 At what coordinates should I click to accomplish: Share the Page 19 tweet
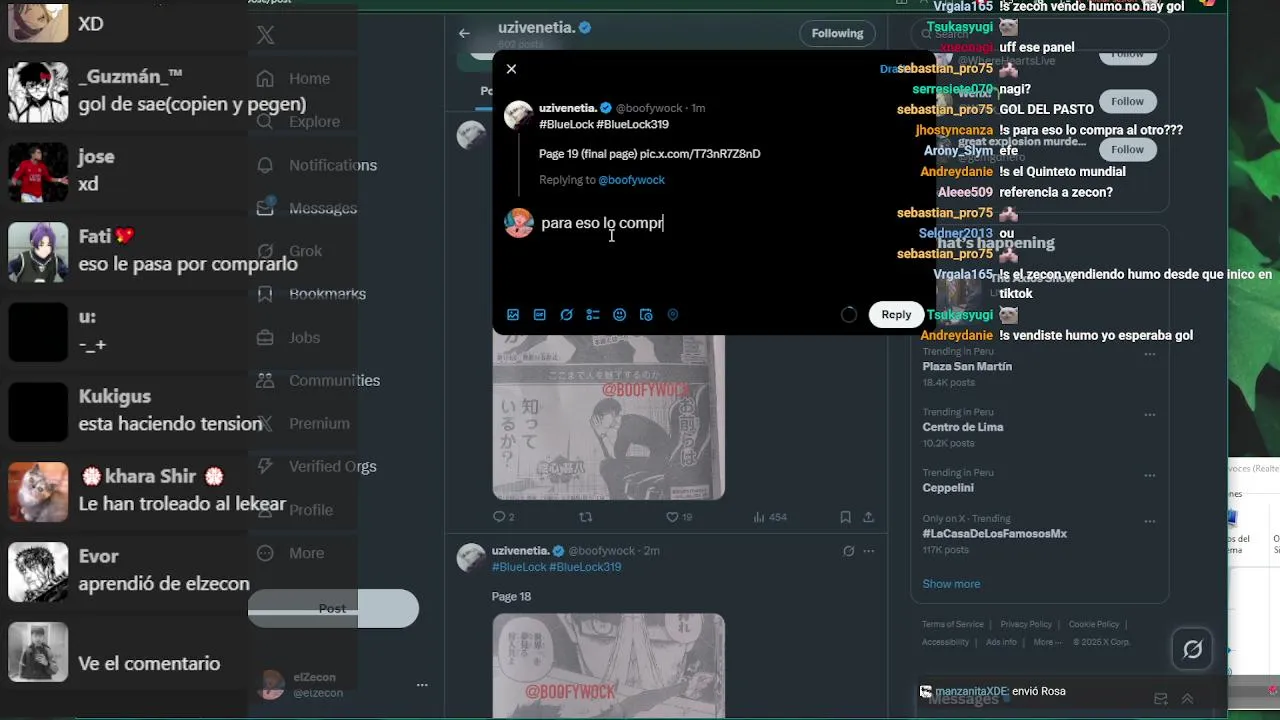tap(868, 517)
